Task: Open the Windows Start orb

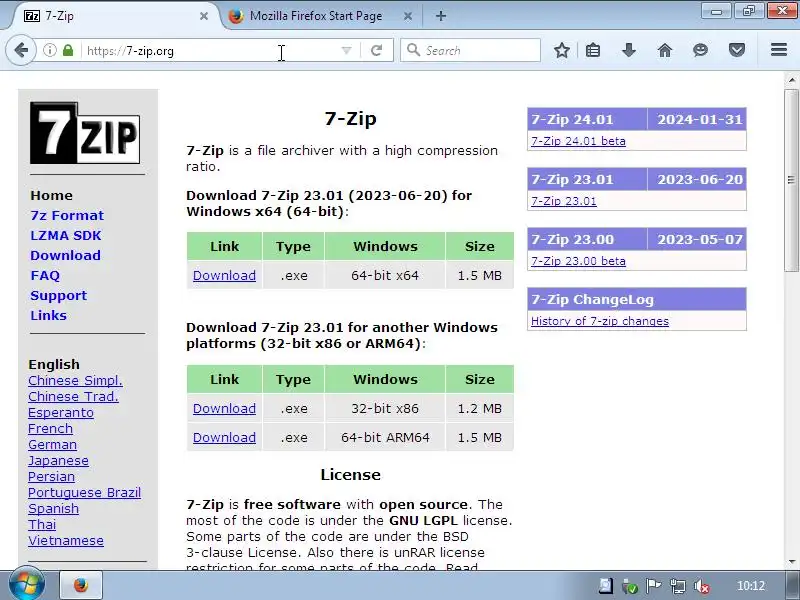Action: 27,585
